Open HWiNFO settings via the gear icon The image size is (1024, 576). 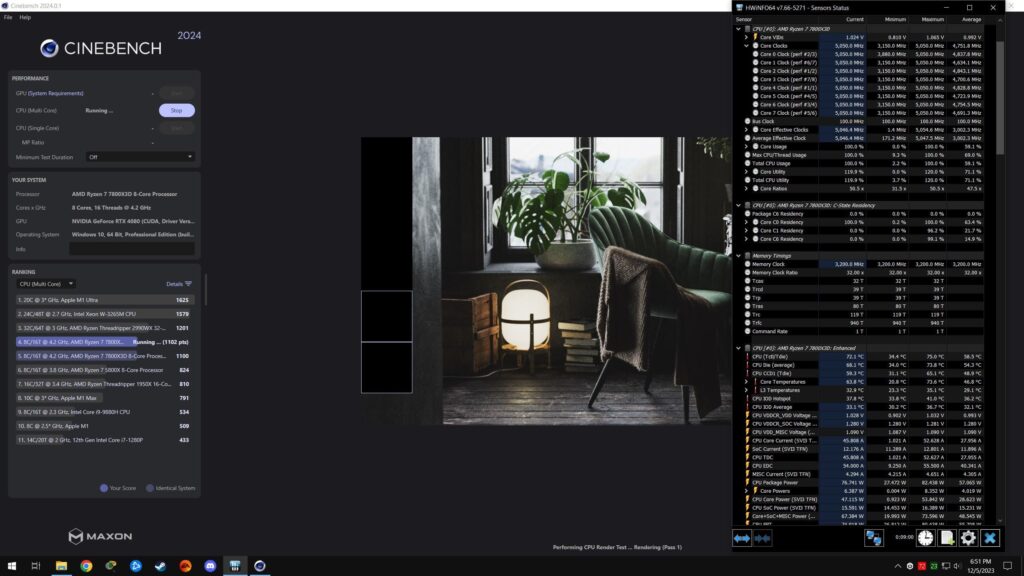[968, 537]
